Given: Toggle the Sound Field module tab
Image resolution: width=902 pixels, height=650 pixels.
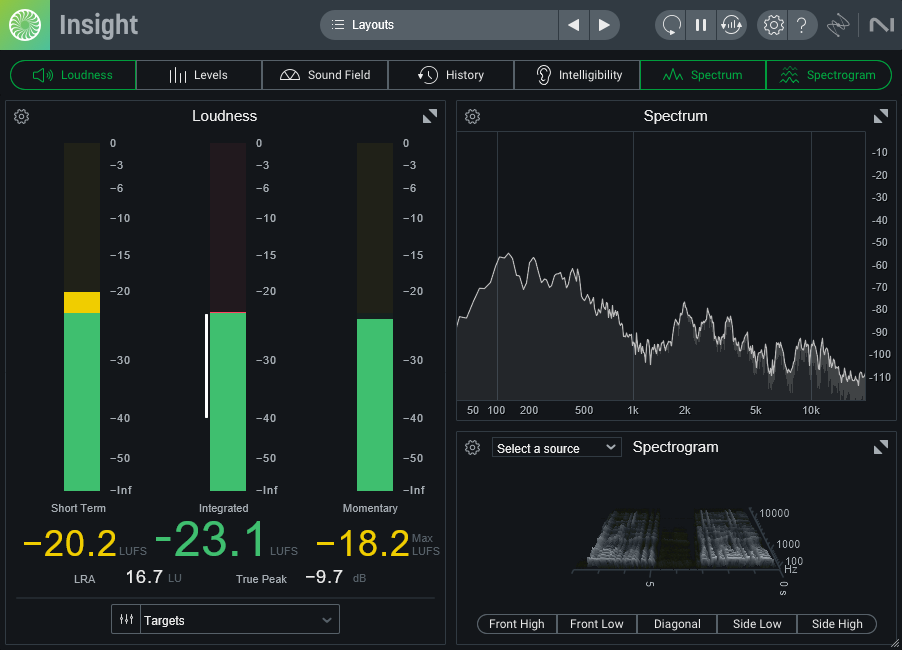Looking at the screenshot, I should [325, 75].
